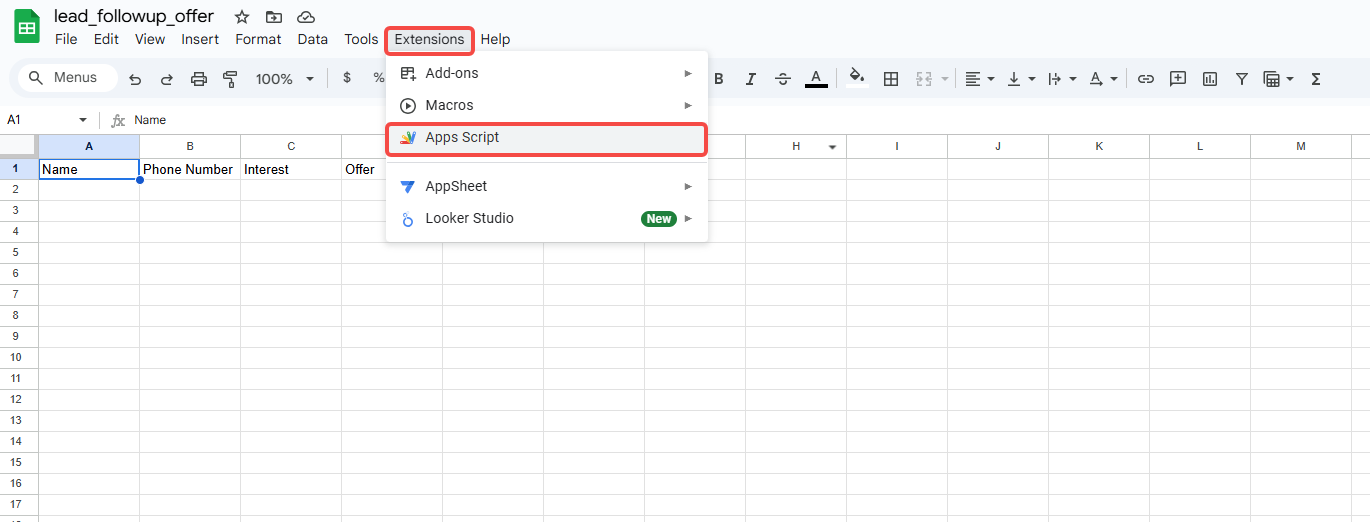This screenshot has width=1370, height=522.
Task: Open the fill color picker
Action: pos(857,78)
